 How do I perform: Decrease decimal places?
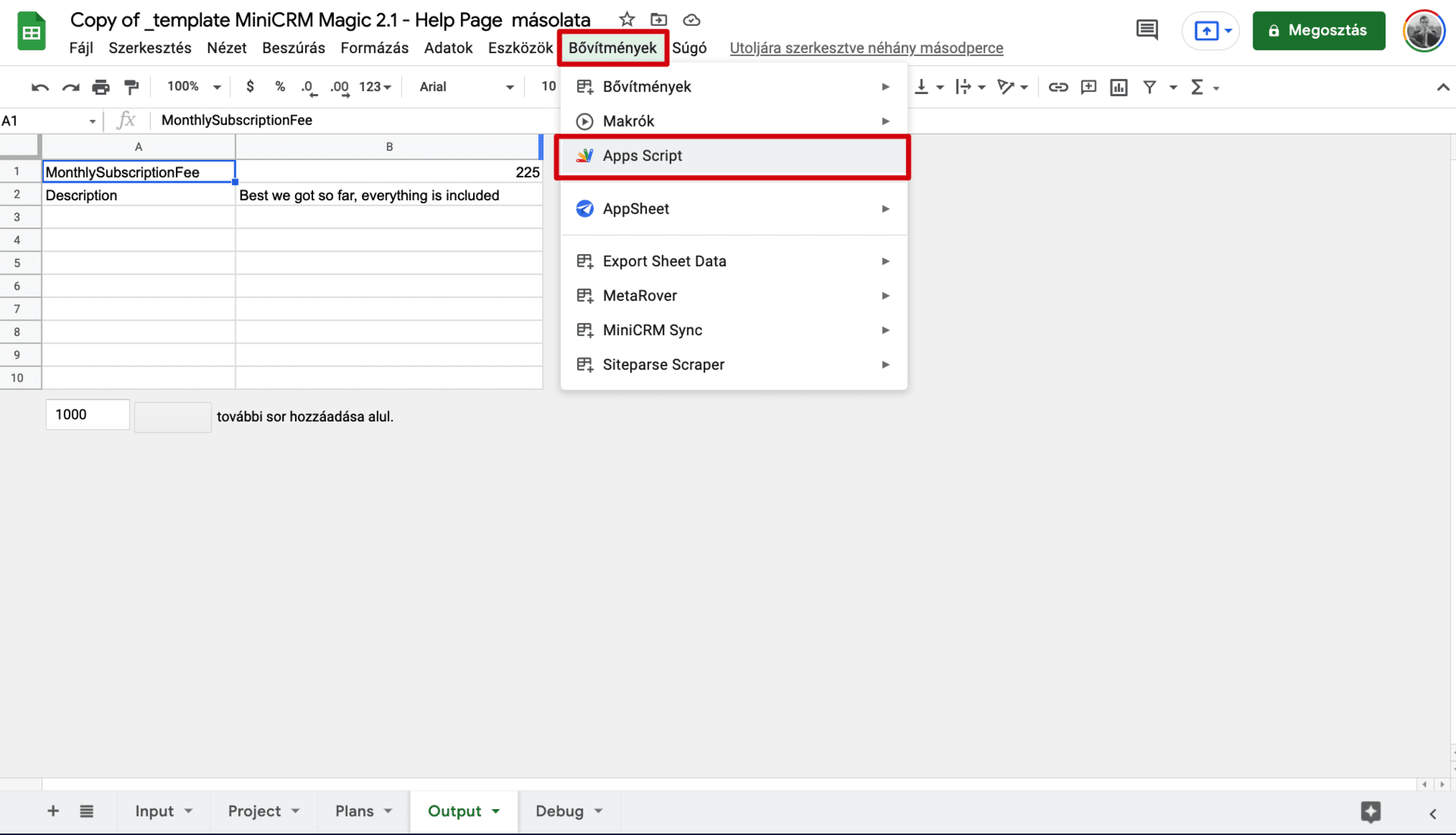coord(309,87)
